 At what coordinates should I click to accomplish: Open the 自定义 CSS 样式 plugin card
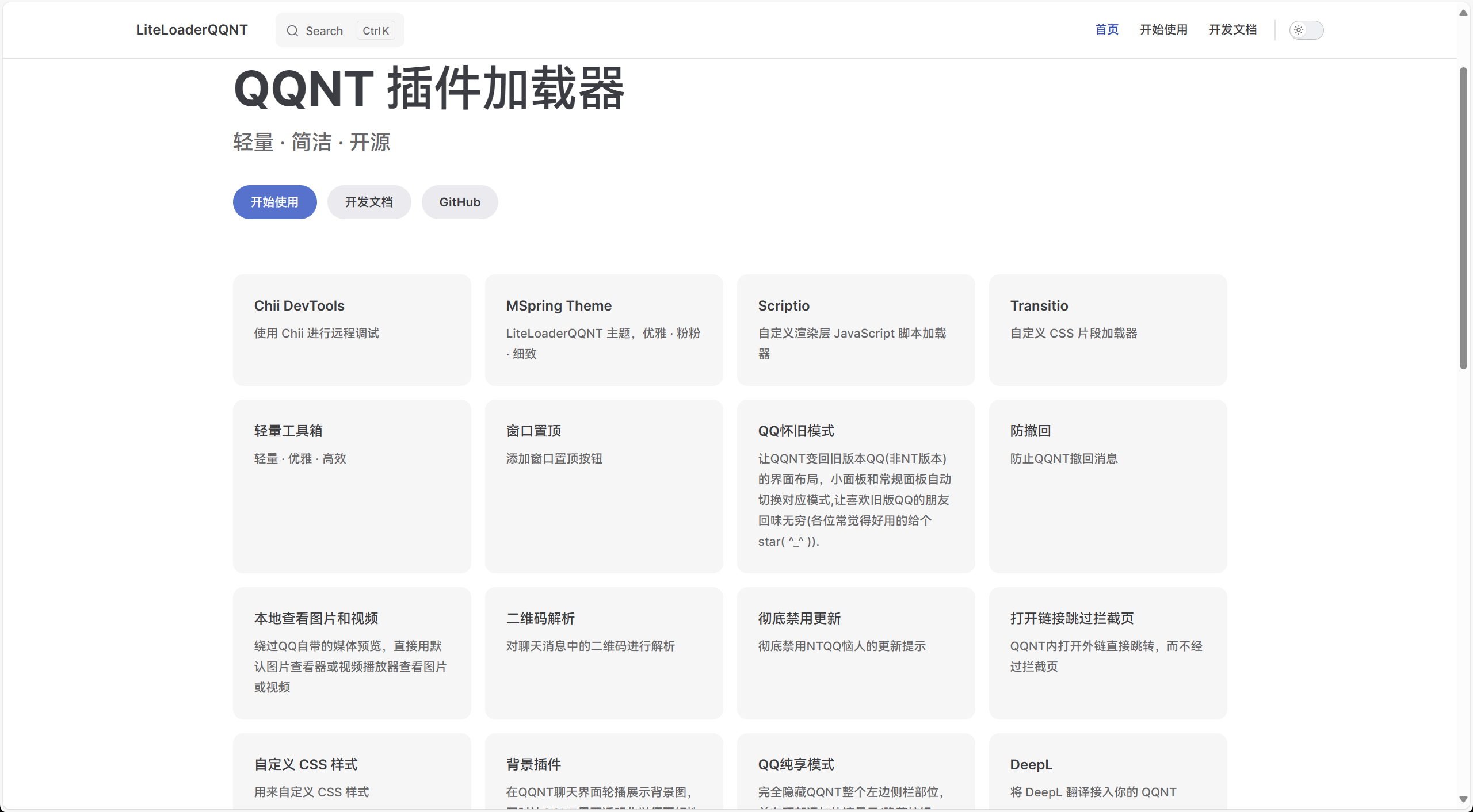352,771
